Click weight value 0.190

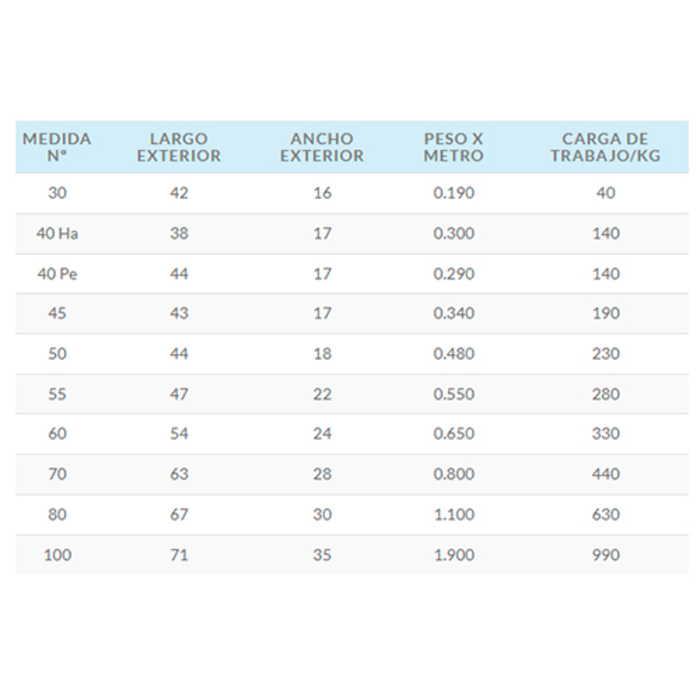click(454, 193)
